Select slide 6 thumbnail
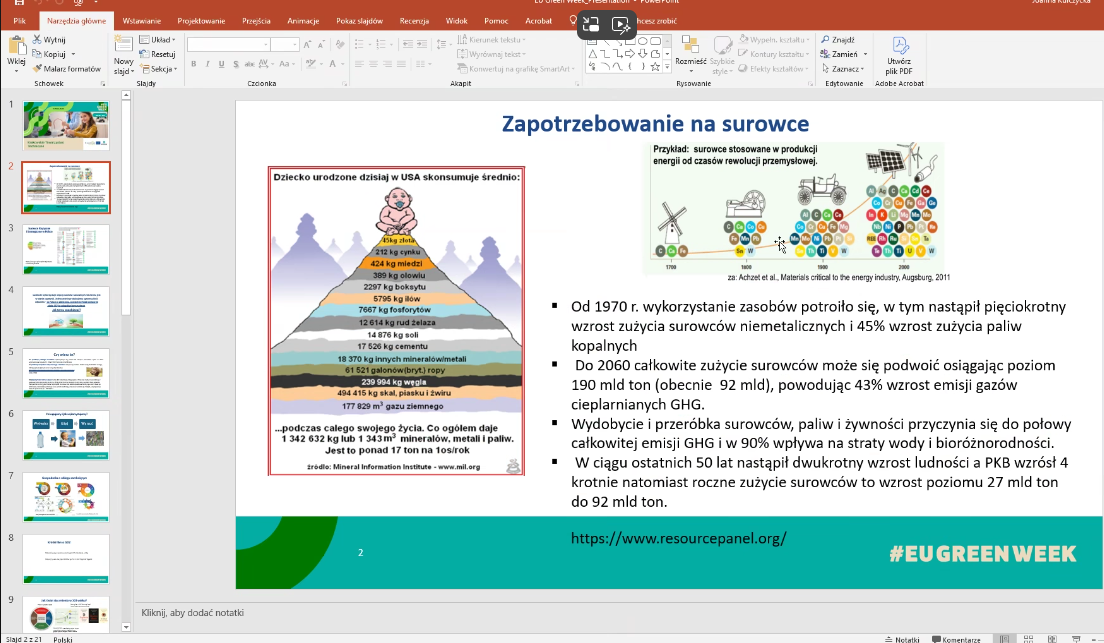Image resolution: width=1104 pixels, height=643 pixels. click(x=66, y=435)
